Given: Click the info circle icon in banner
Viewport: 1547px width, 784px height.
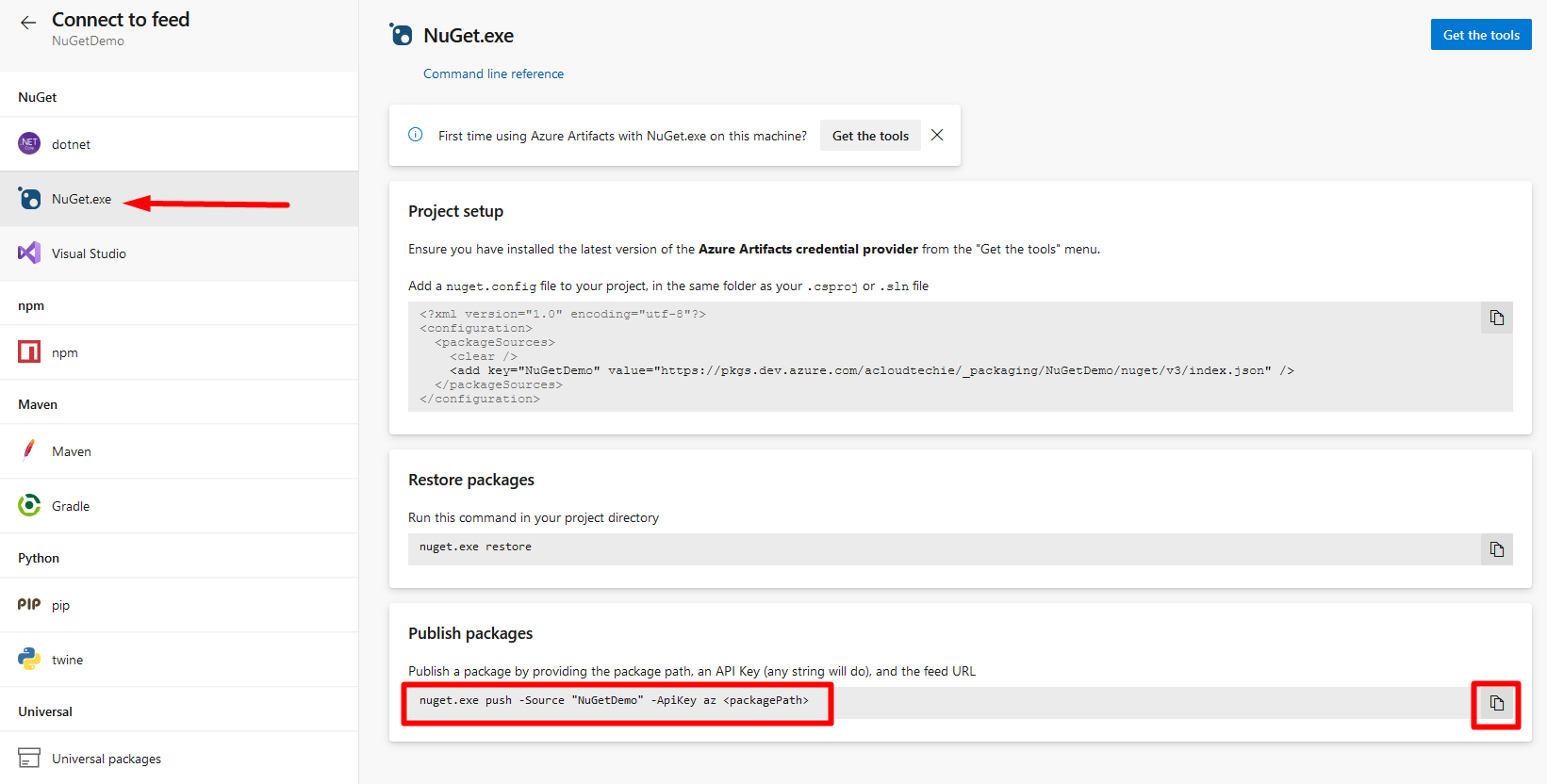Looking at the screenshot, I should (x=416, y=135).
